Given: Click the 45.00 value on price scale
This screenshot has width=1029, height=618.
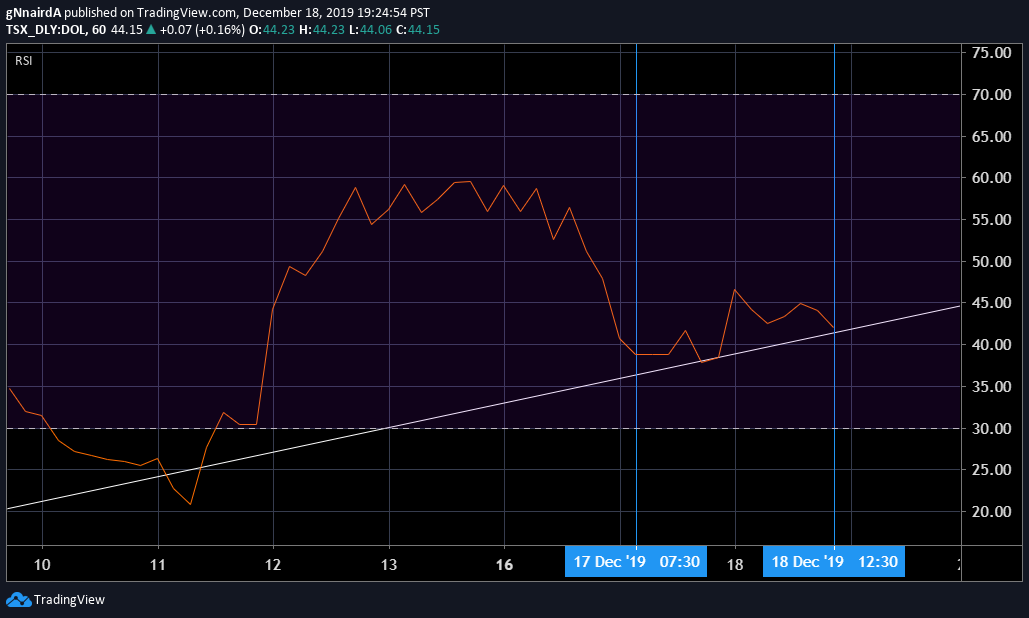Looking at the screenshot, I should (991, 303).
